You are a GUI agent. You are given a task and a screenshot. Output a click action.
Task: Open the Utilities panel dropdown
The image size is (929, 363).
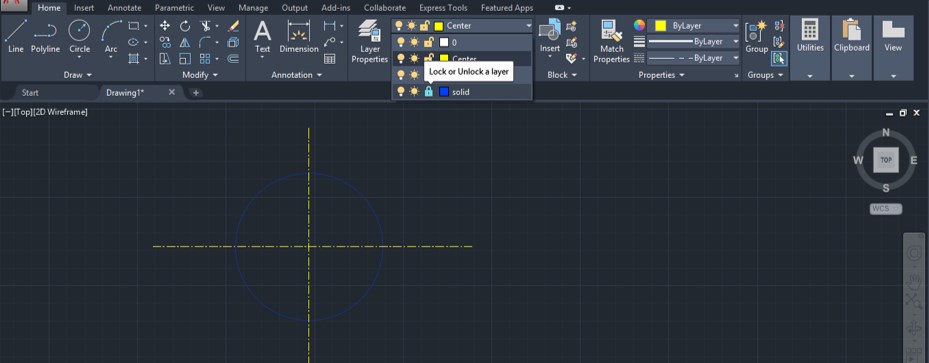point(810,76)
